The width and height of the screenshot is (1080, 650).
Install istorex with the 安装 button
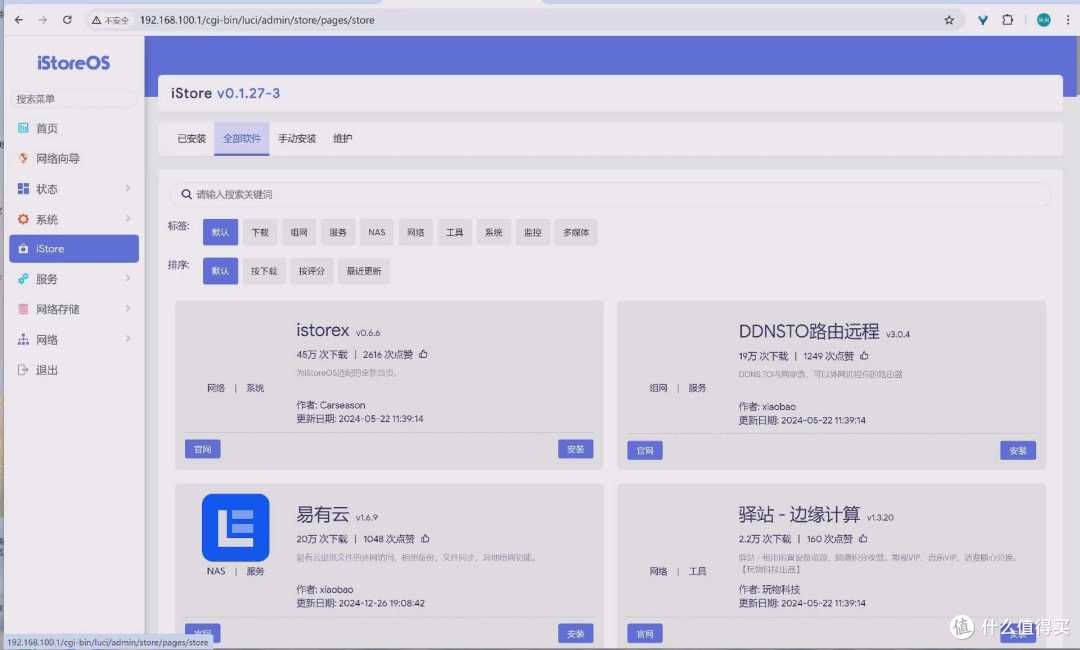click(x=575, y=449)
